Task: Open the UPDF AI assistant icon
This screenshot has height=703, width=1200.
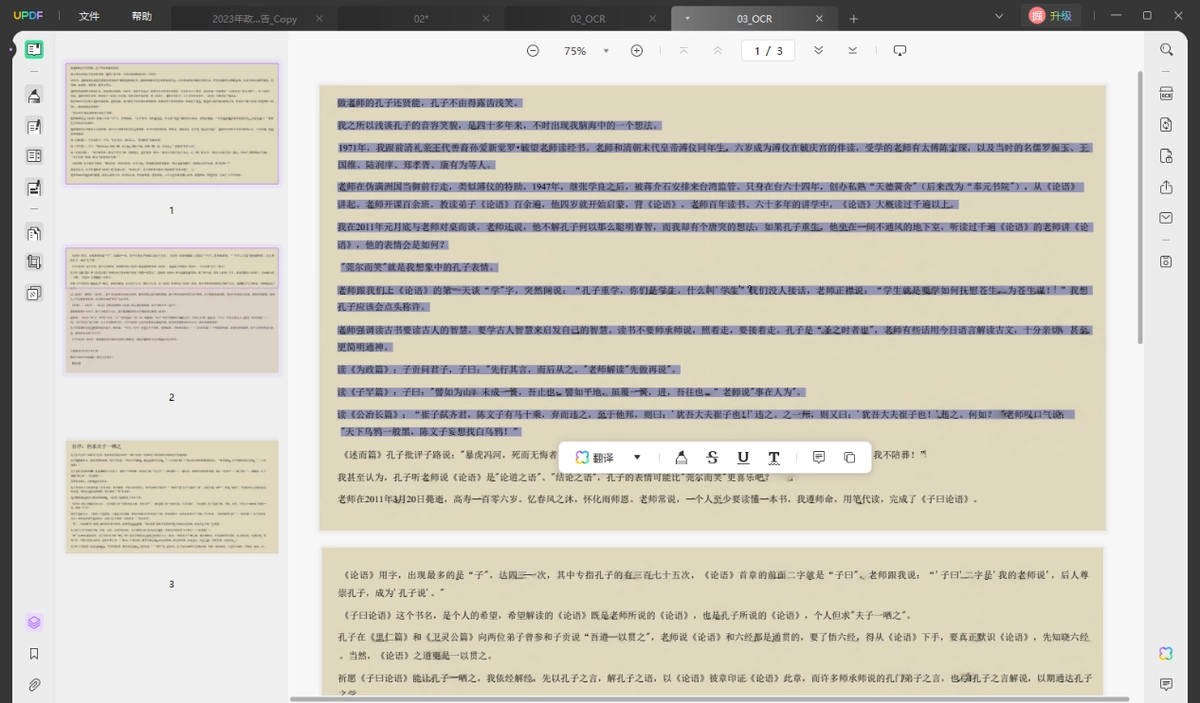Action: (x=1166, y=653)
